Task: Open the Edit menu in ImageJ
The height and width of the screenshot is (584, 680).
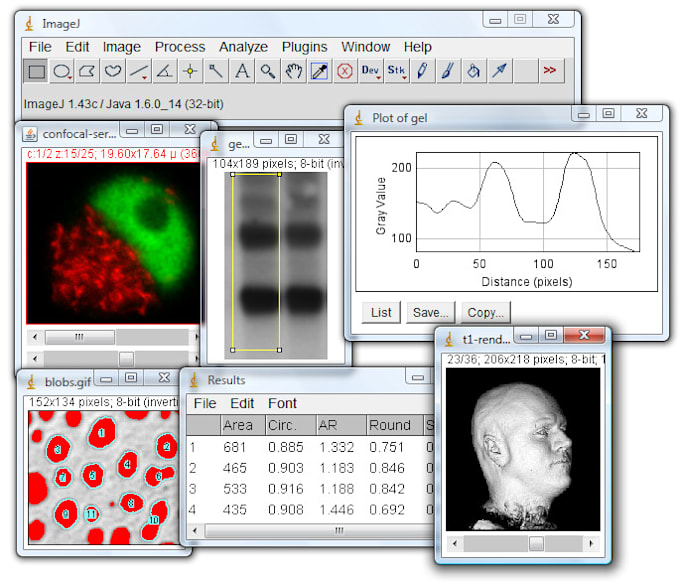Action: coord(77,47)
